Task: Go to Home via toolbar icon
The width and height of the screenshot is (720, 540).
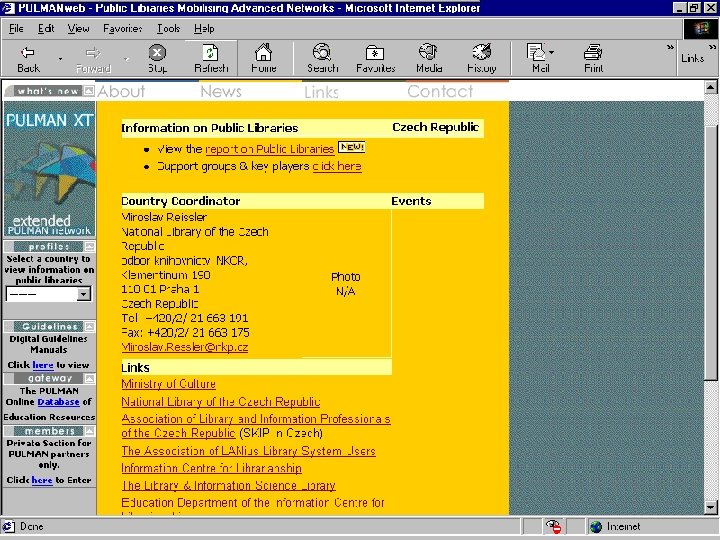Action: pyautogui.click(x=264, y=59)
